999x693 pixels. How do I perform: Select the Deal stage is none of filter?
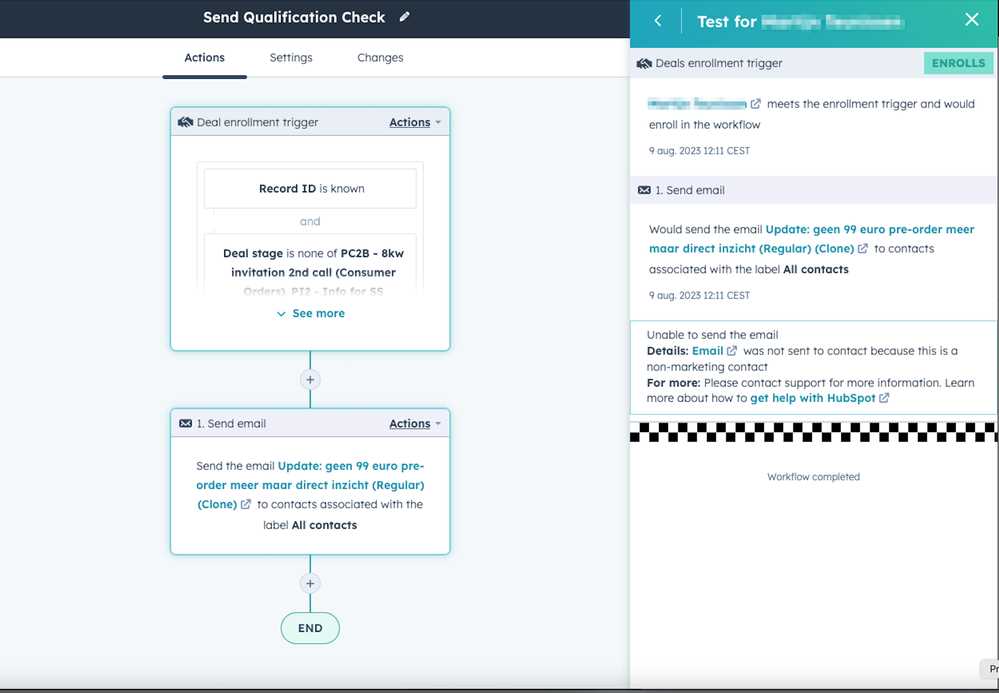(x=310, y=265)
